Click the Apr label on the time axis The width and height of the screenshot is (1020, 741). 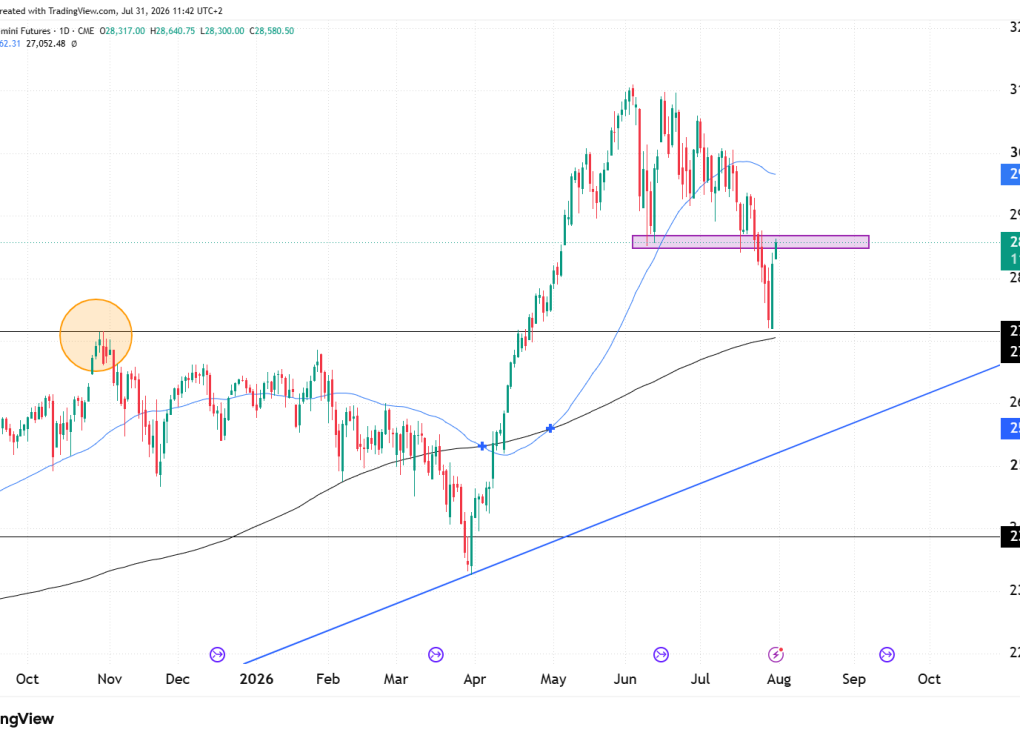coord(474,679)
